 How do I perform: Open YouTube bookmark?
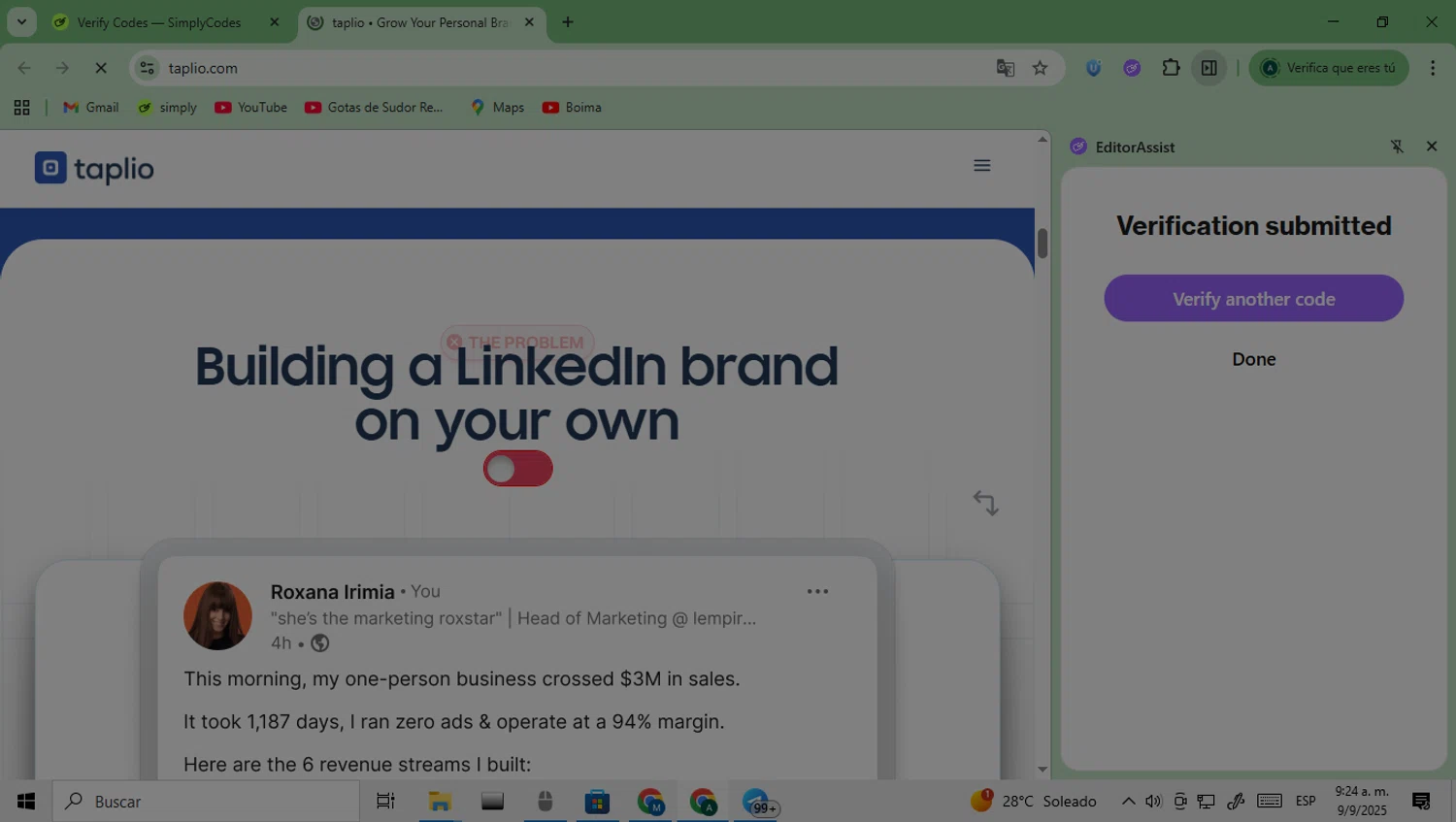point(250,108)
